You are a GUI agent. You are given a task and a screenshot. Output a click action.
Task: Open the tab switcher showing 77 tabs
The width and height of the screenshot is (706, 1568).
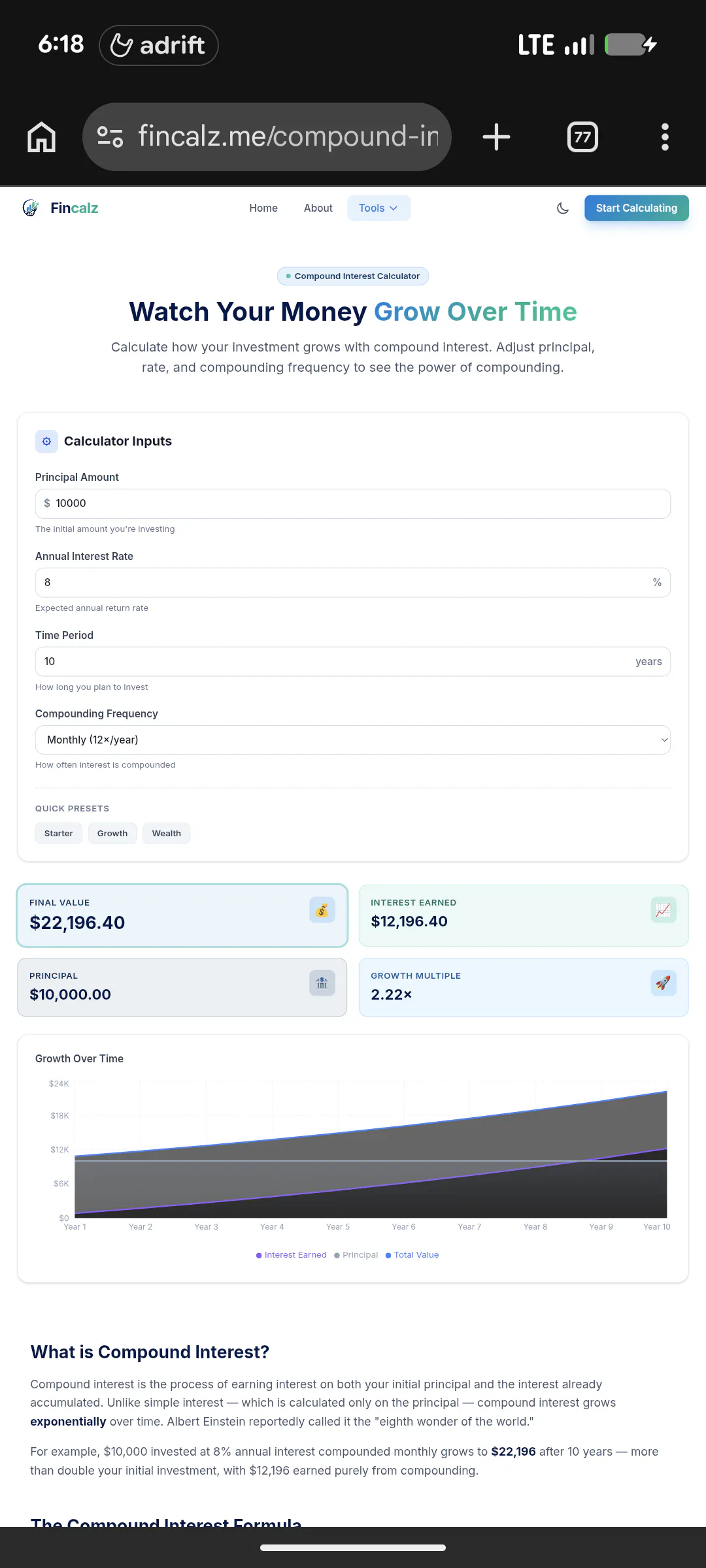point(582,137)
